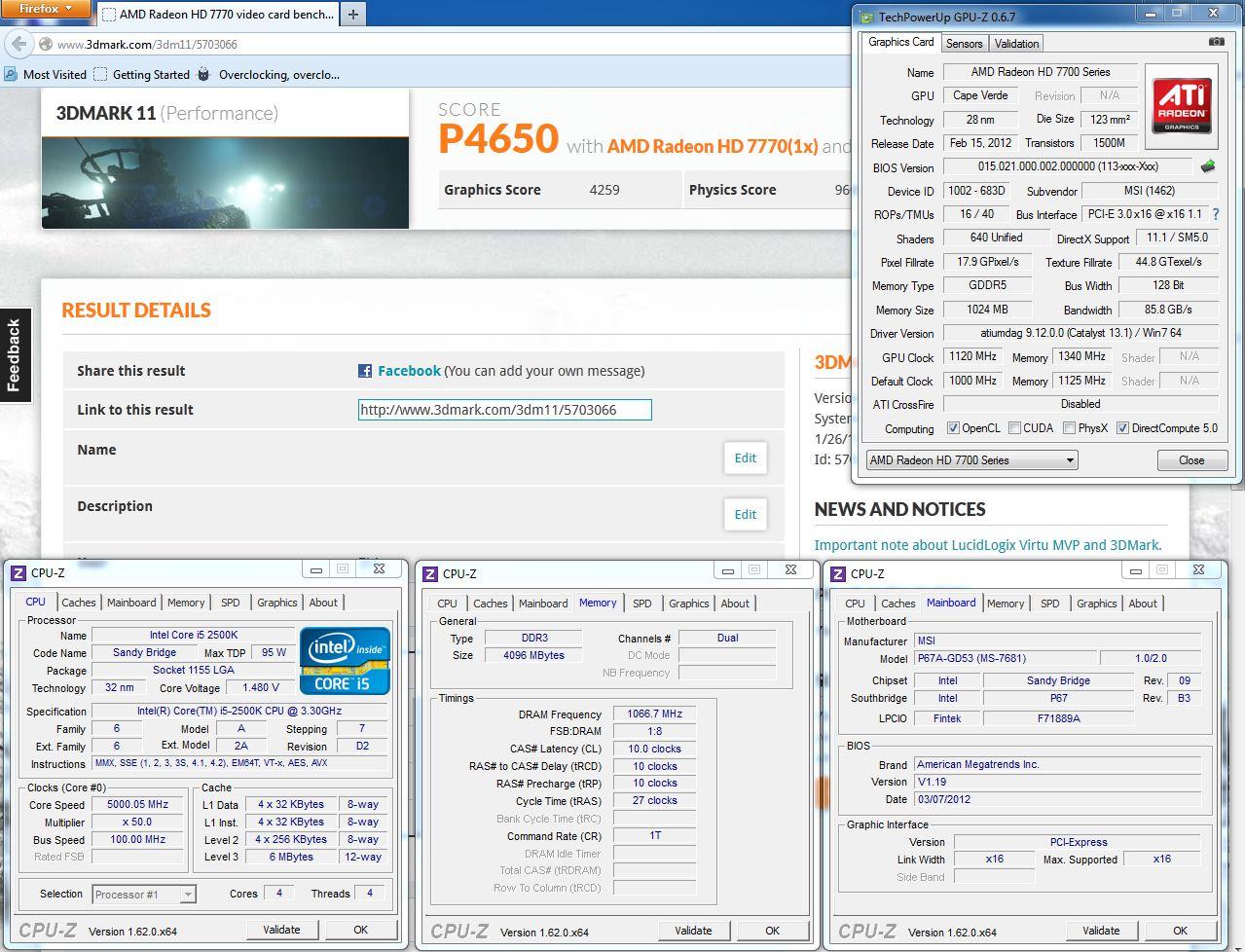Click the Intel Core i5 logo in CPU-Z
The width and height of the screenshot is (1245, 952).
point(346,661)
